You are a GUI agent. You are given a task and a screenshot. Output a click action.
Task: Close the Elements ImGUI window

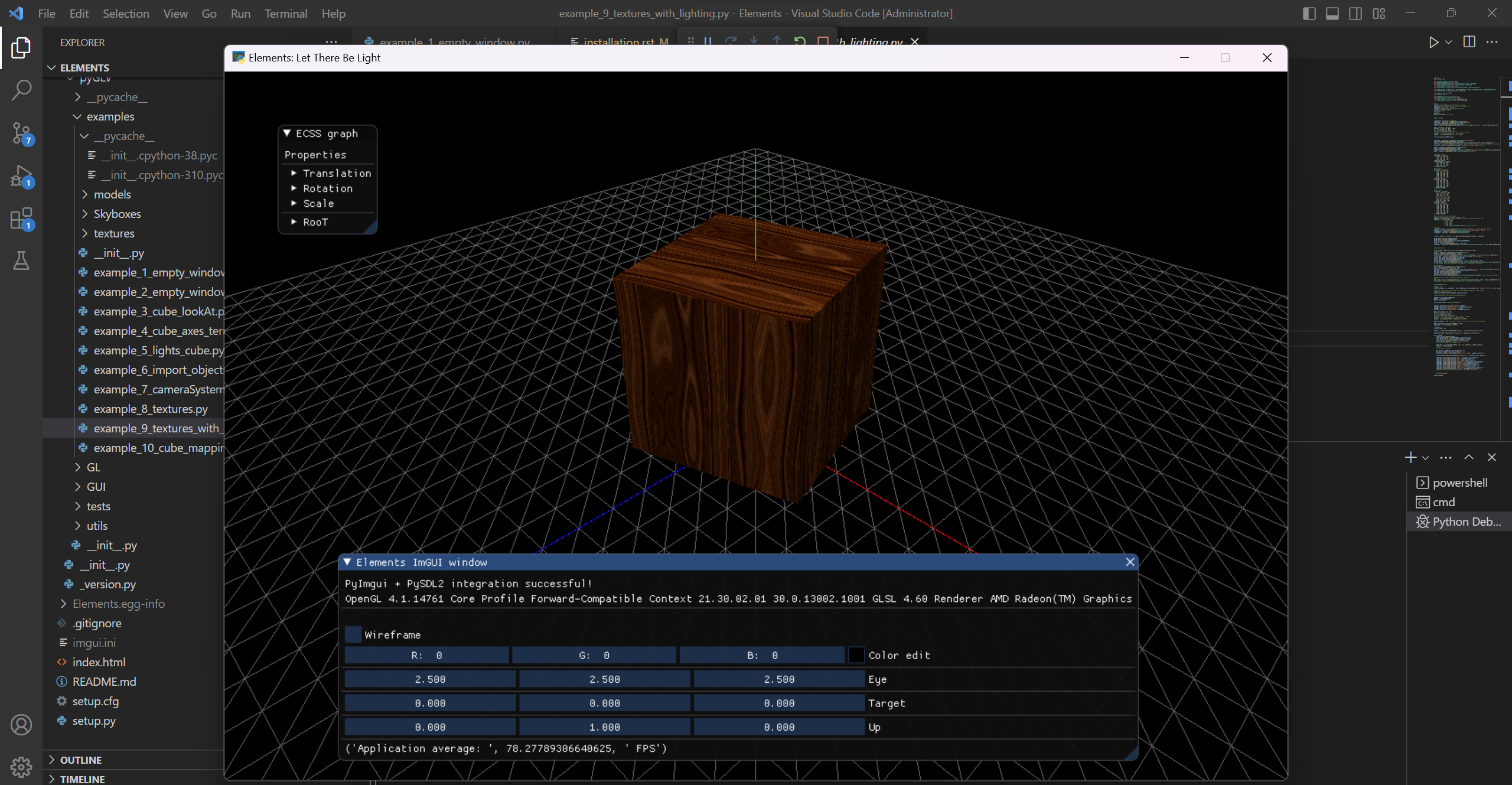click(1130, 562)
